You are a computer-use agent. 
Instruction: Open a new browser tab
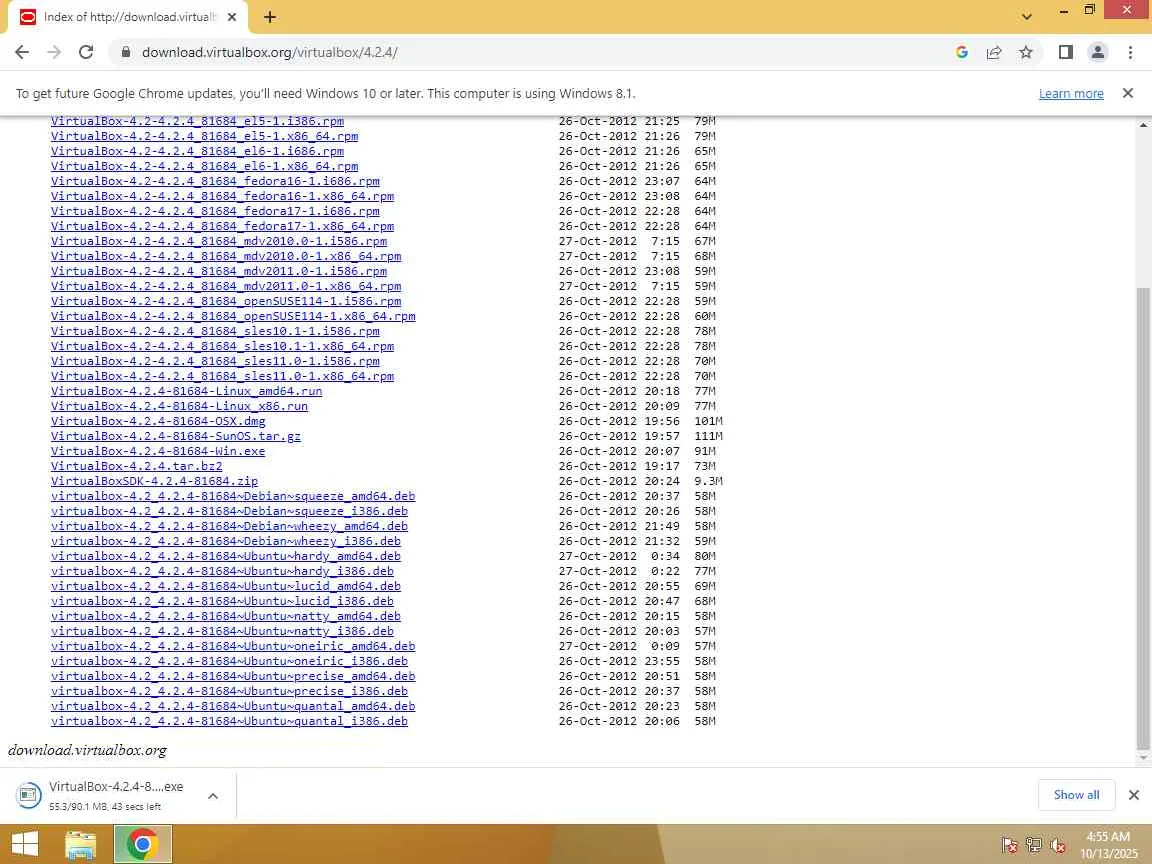[270, 17]
